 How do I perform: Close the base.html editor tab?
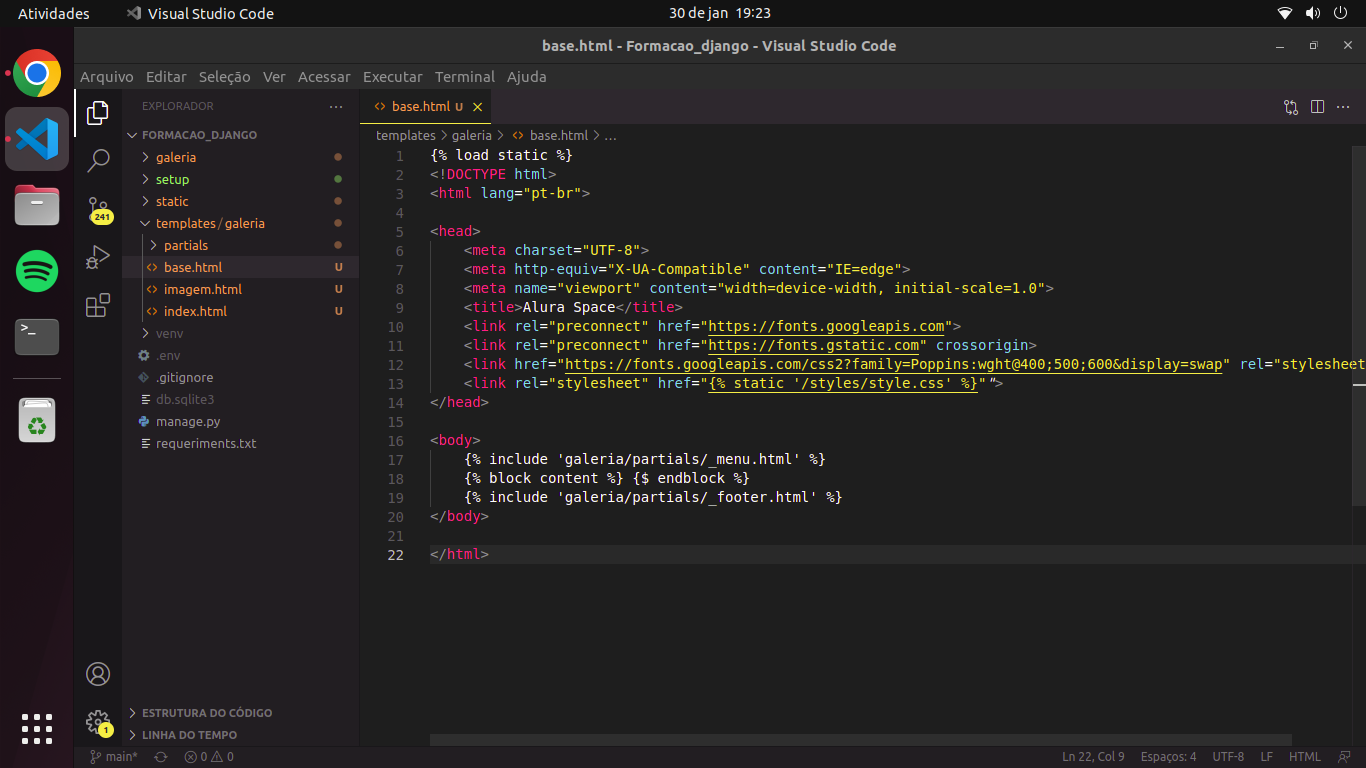pyautogui.click(x=478, y=107)
